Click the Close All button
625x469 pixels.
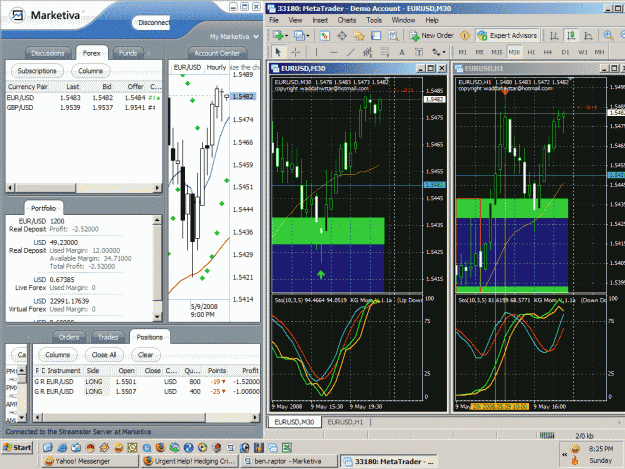(x=104, y=355)
